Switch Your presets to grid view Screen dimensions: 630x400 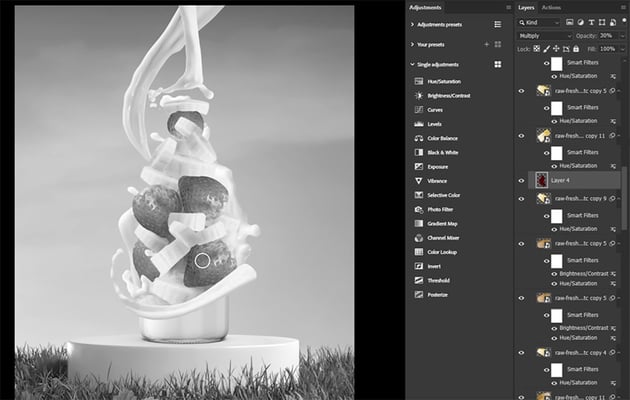pos(498,44)
